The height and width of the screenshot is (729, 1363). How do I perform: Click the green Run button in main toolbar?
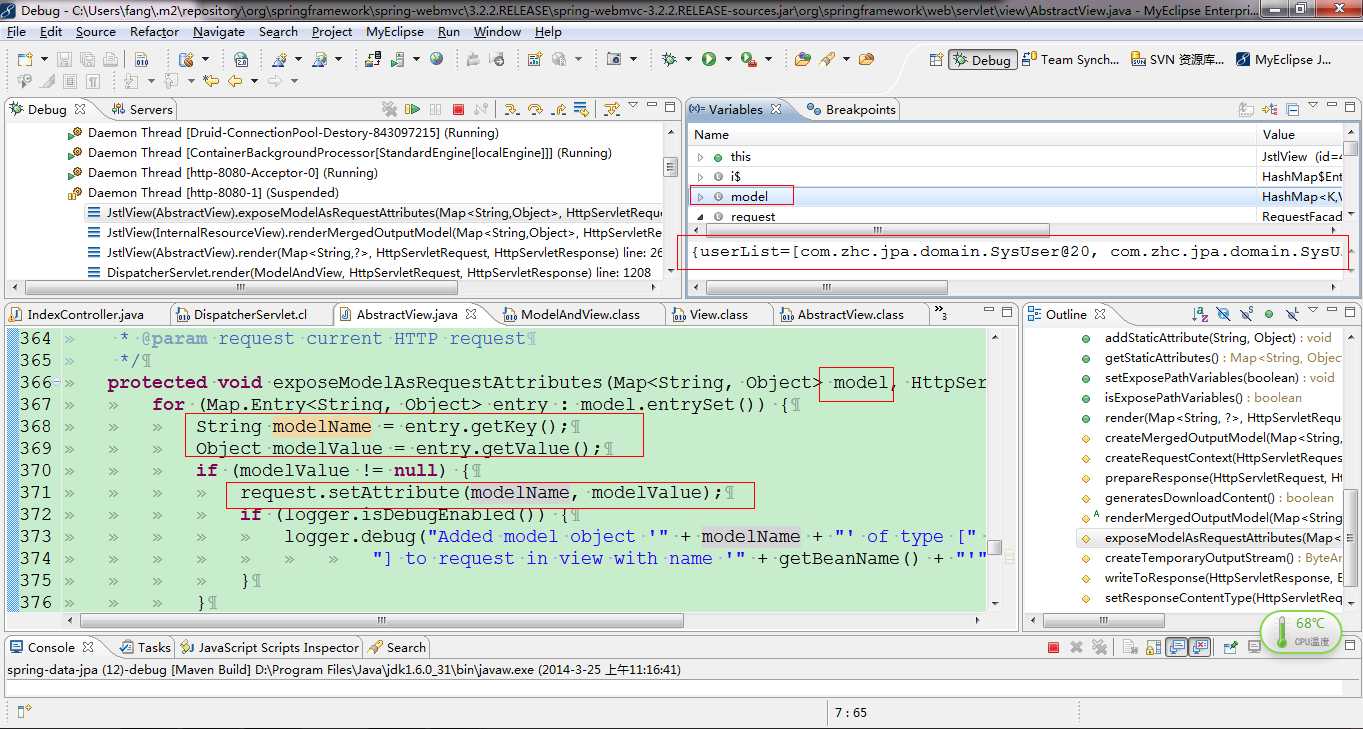[x=709, y=59]
